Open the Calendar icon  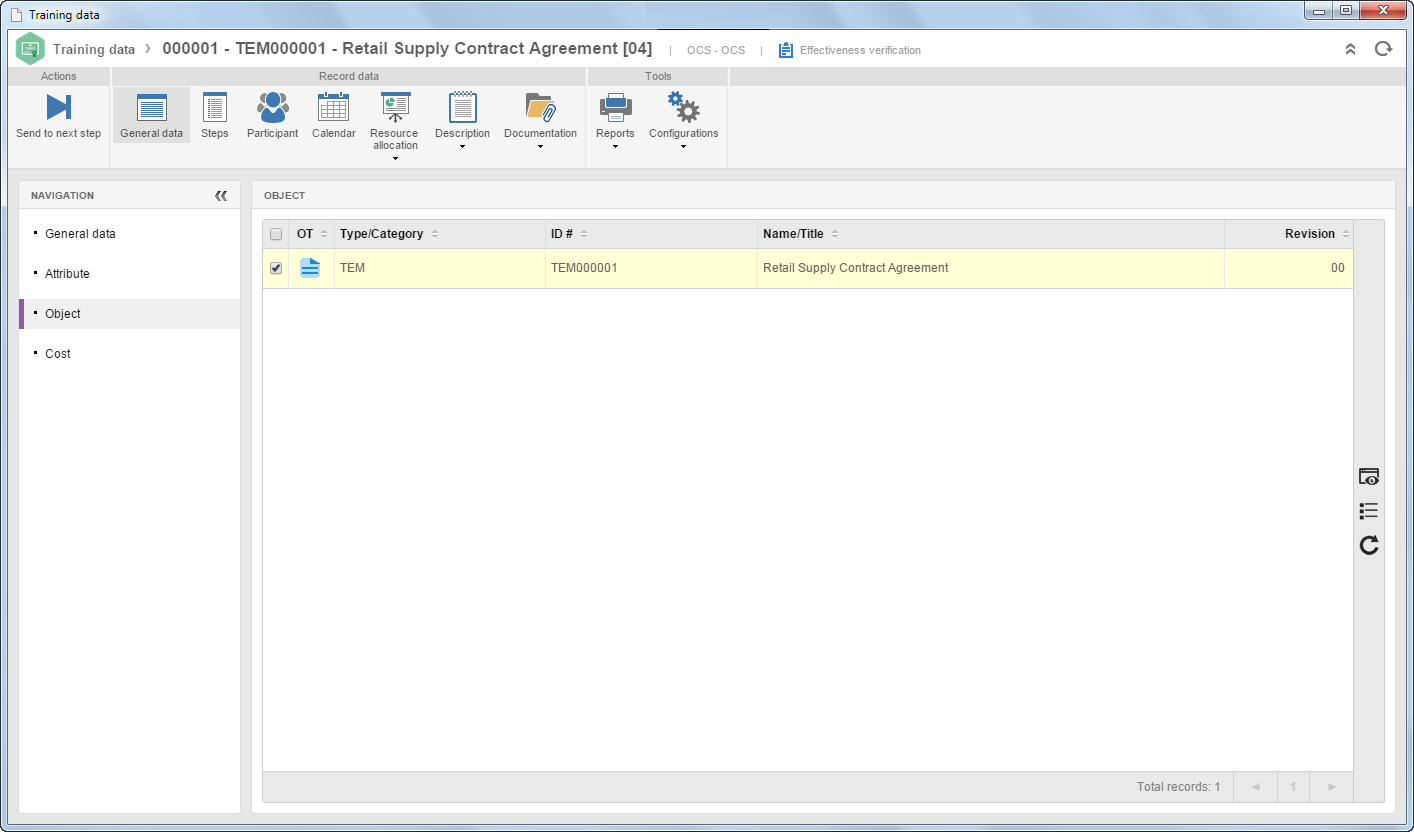tap(333, 107)
